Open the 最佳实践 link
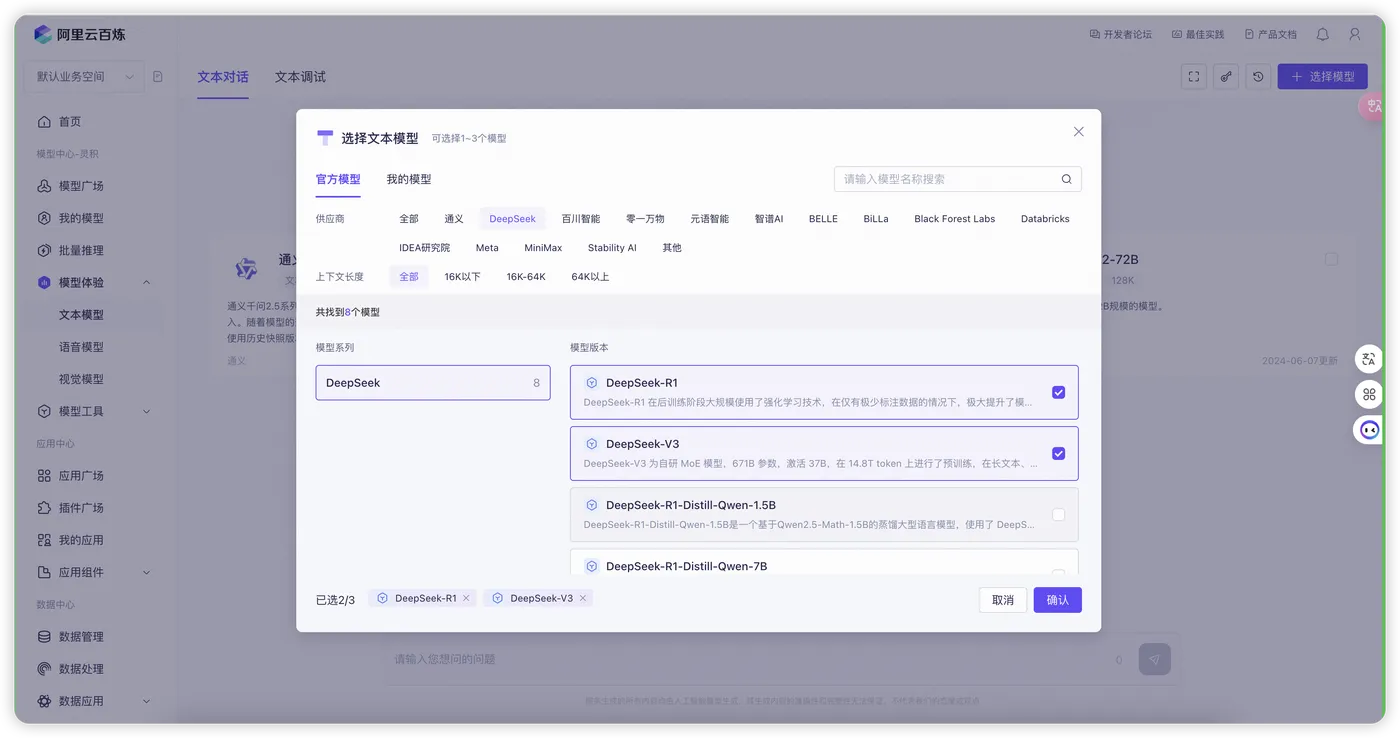Viewport: 1400px width, 738px height. (x=1197, y=34)
